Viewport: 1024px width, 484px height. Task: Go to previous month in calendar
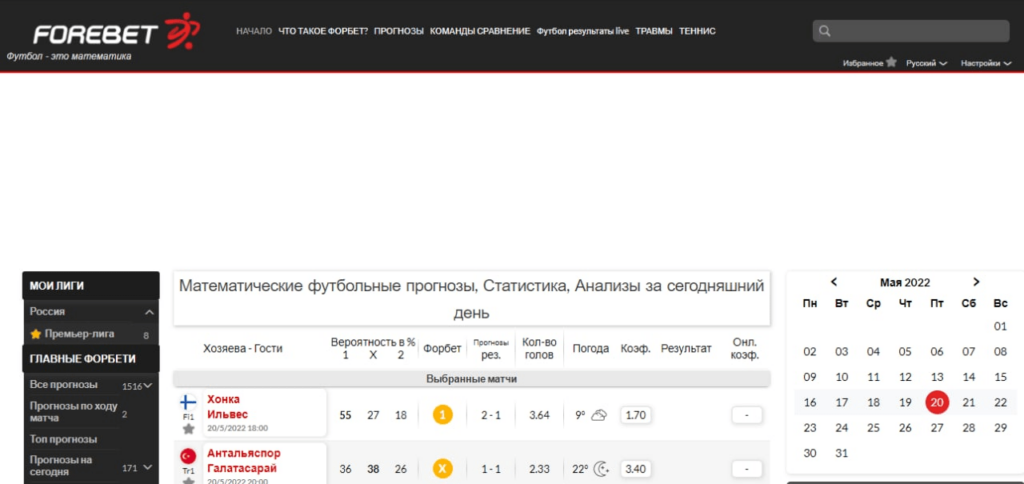point(834,282)
